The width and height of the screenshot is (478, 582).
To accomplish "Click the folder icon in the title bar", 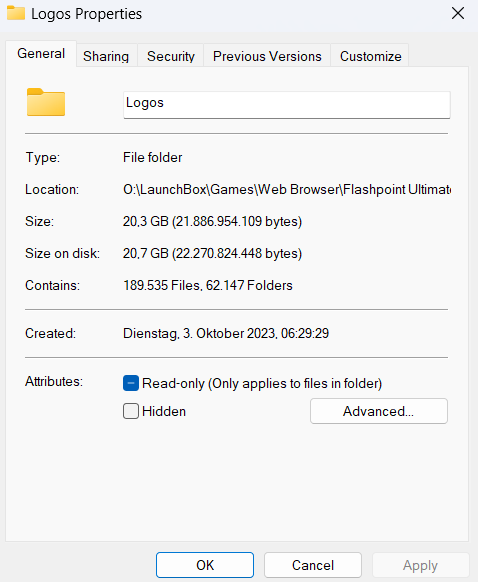I will pyautogui.click(x=16, y=13).
